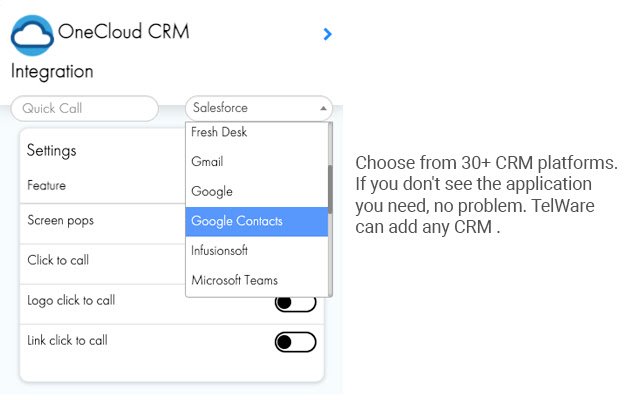Click the Click to call row label
This screenshot has width=640, height=400.
tap(58, 260)
